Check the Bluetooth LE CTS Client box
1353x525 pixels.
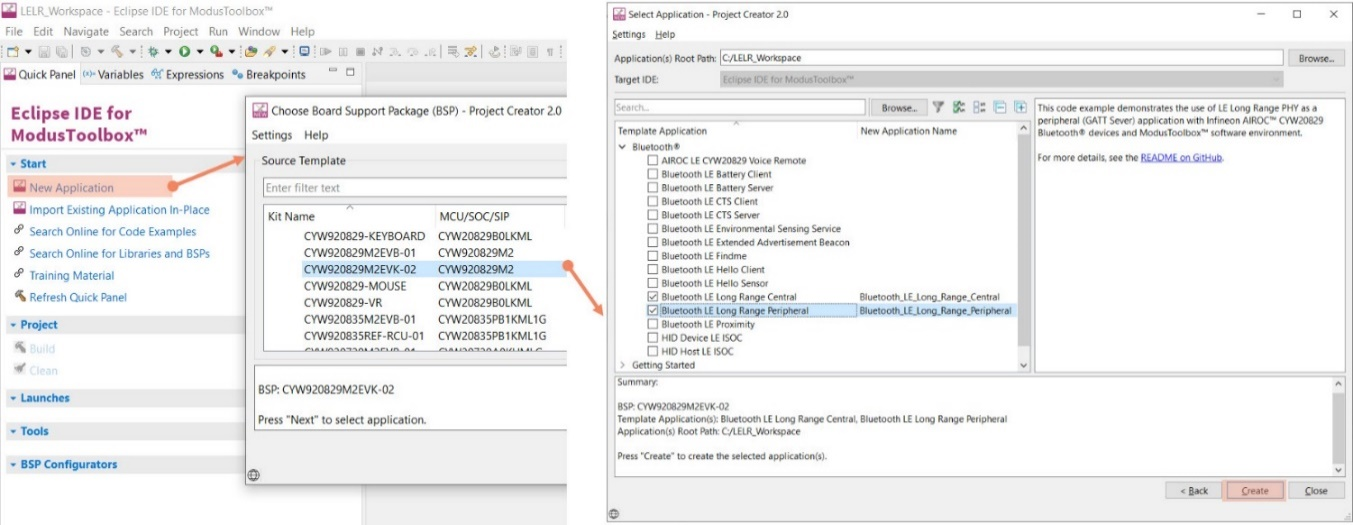click(653, 201)
